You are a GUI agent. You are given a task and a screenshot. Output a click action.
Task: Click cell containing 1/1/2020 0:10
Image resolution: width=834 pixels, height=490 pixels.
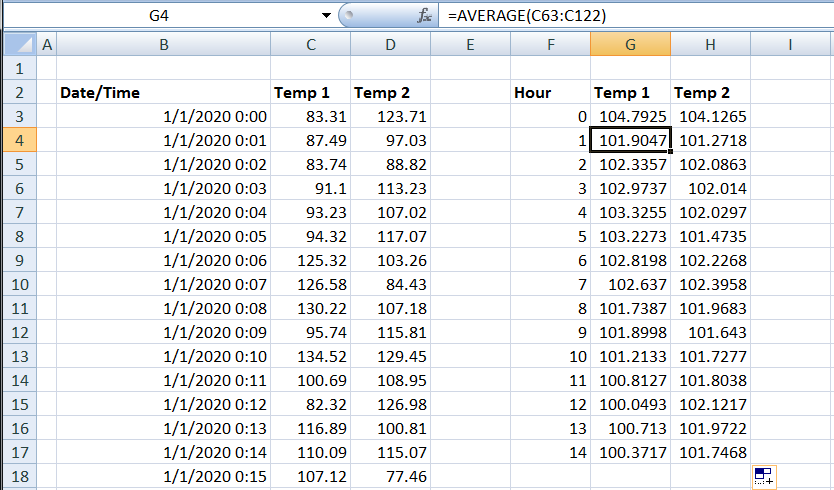[x=164, y=356]
